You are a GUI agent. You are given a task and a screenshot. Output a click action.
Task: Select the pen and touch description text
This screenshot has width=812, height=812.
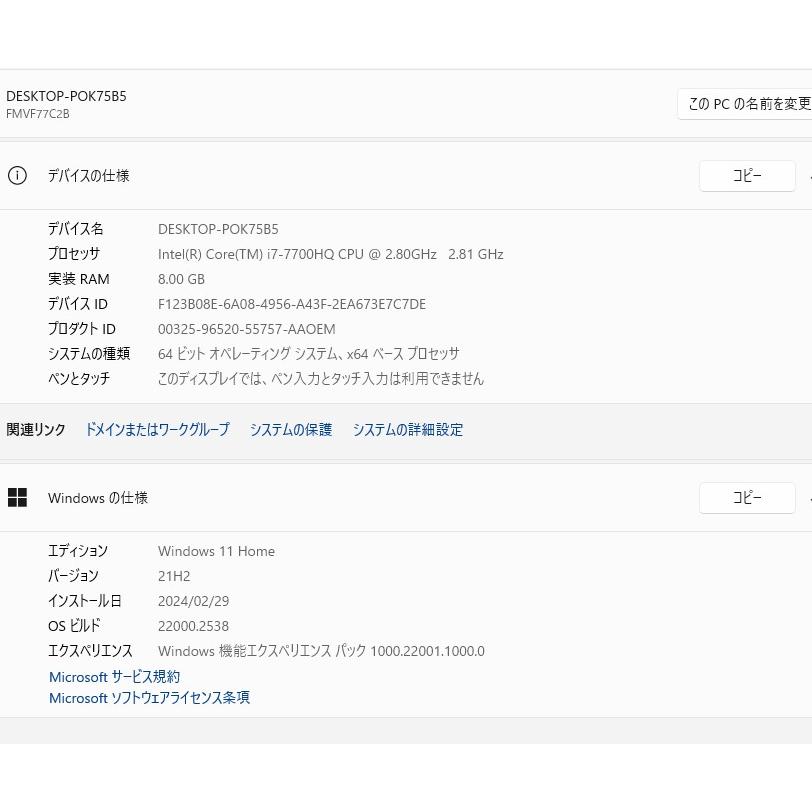[x=321, y=379]
